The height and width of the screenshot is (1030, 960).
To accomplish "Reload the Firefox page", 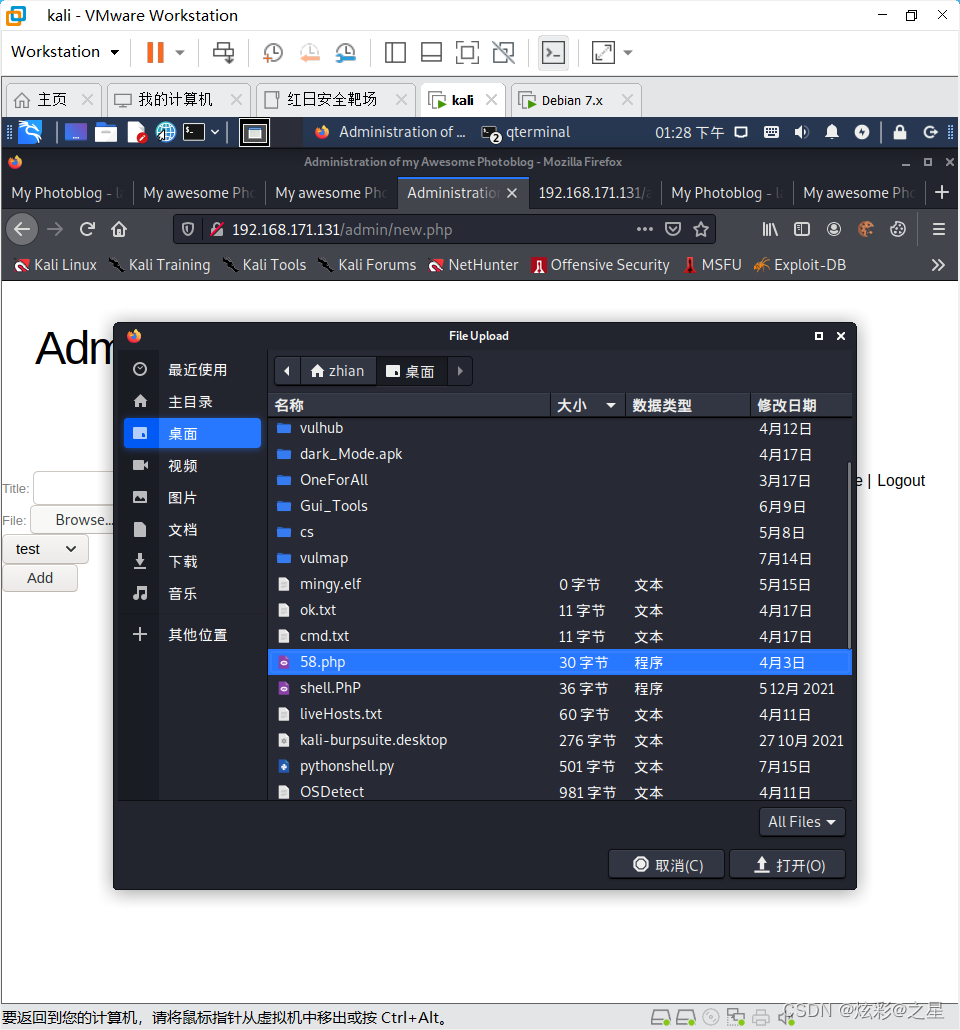I will tap(87, 229).
